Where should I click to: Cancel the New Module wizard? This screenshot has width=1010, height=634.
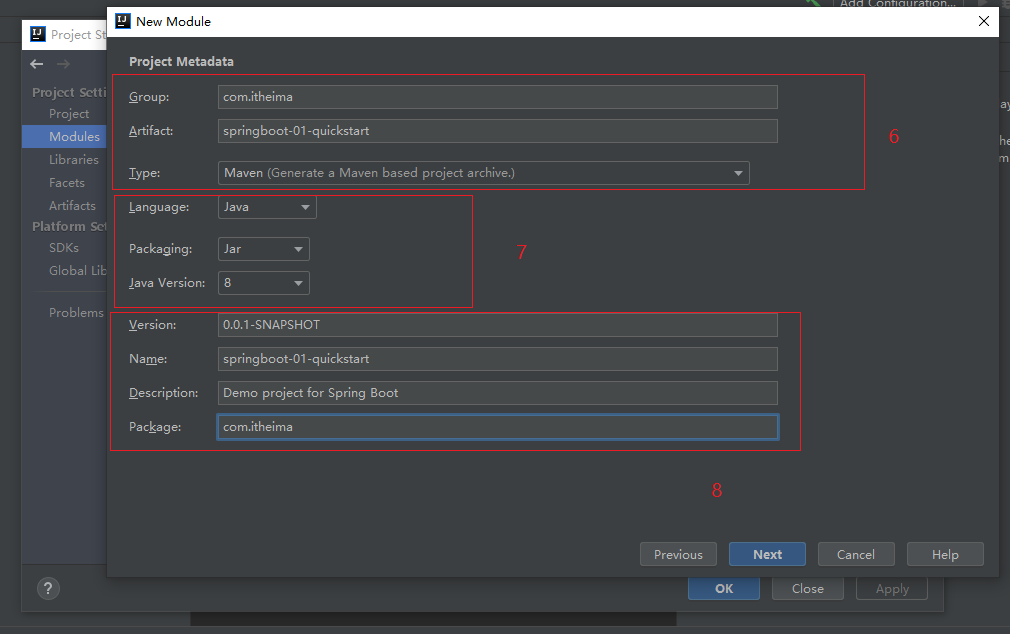(x=855, y=554)
